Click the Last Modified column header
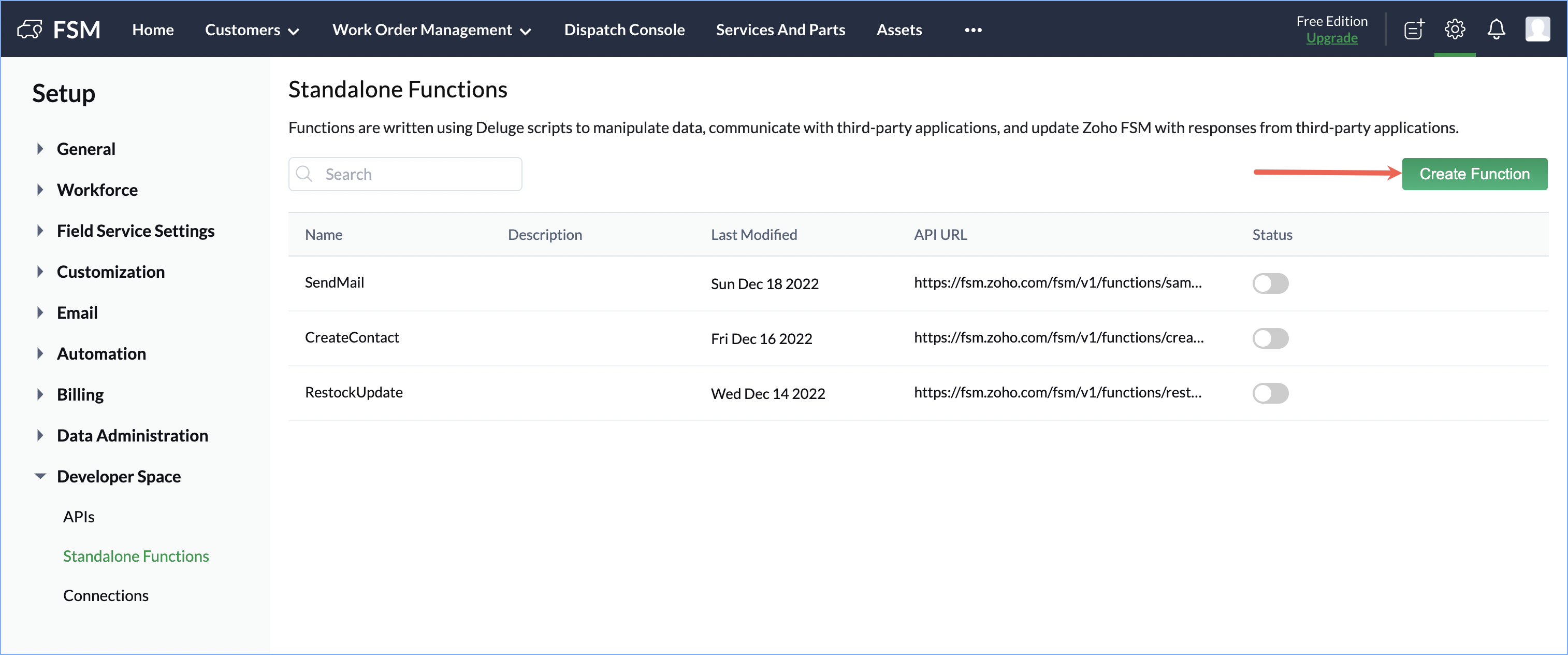 click(x=753, y=235)
